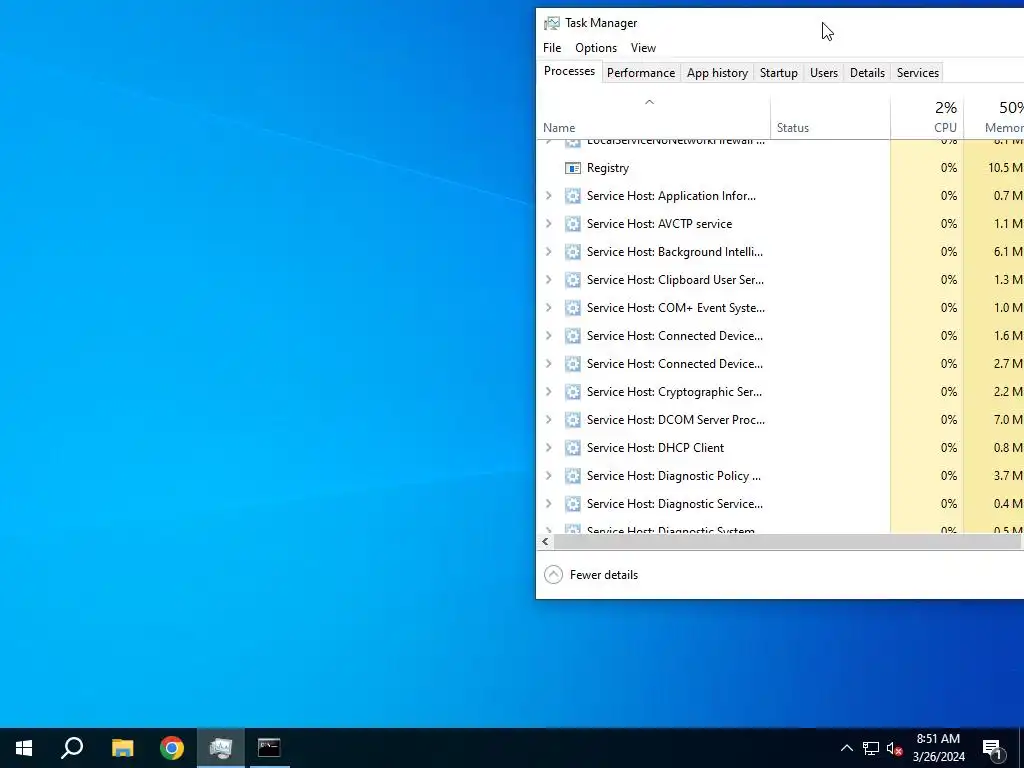This screenshot has height=768, width=1024.
Task: Switch to the Details tab
Action: point(867,72)
